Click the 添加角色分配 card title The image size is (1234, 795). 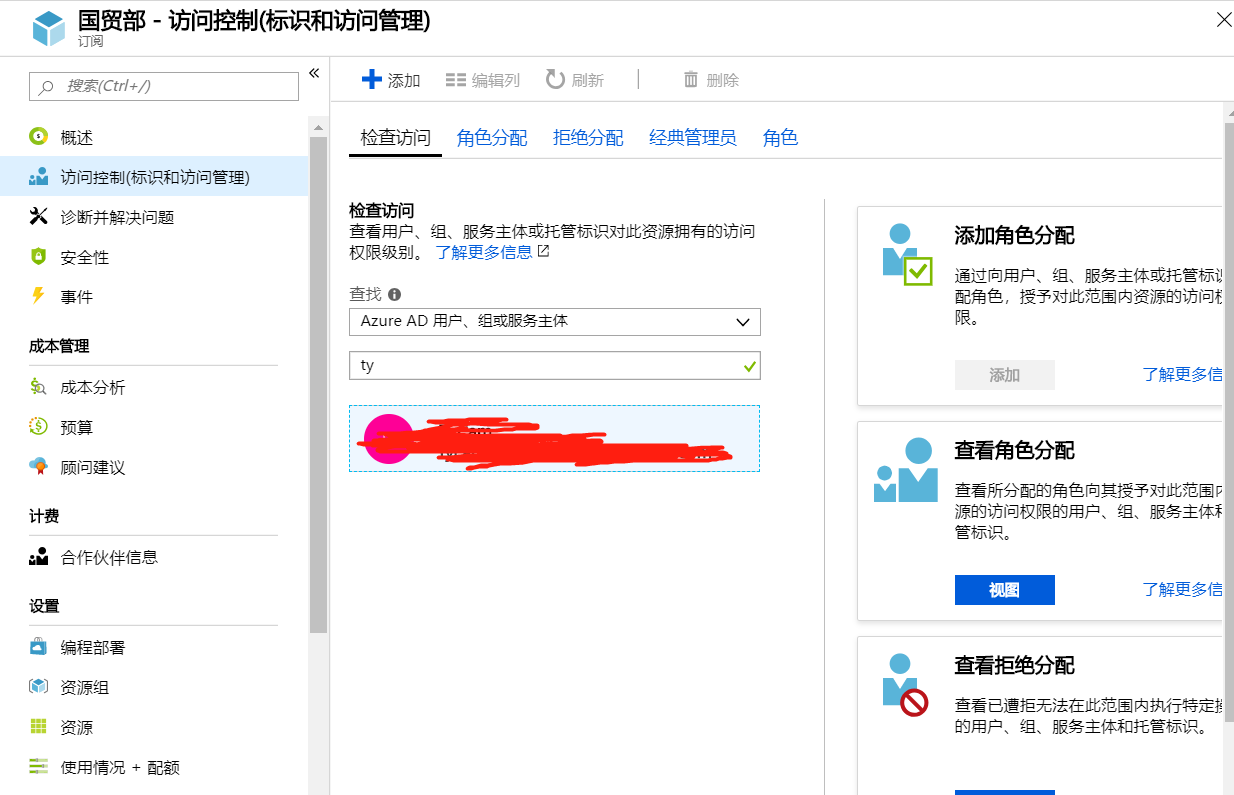pyautogui.click(x=1015, y=236)
